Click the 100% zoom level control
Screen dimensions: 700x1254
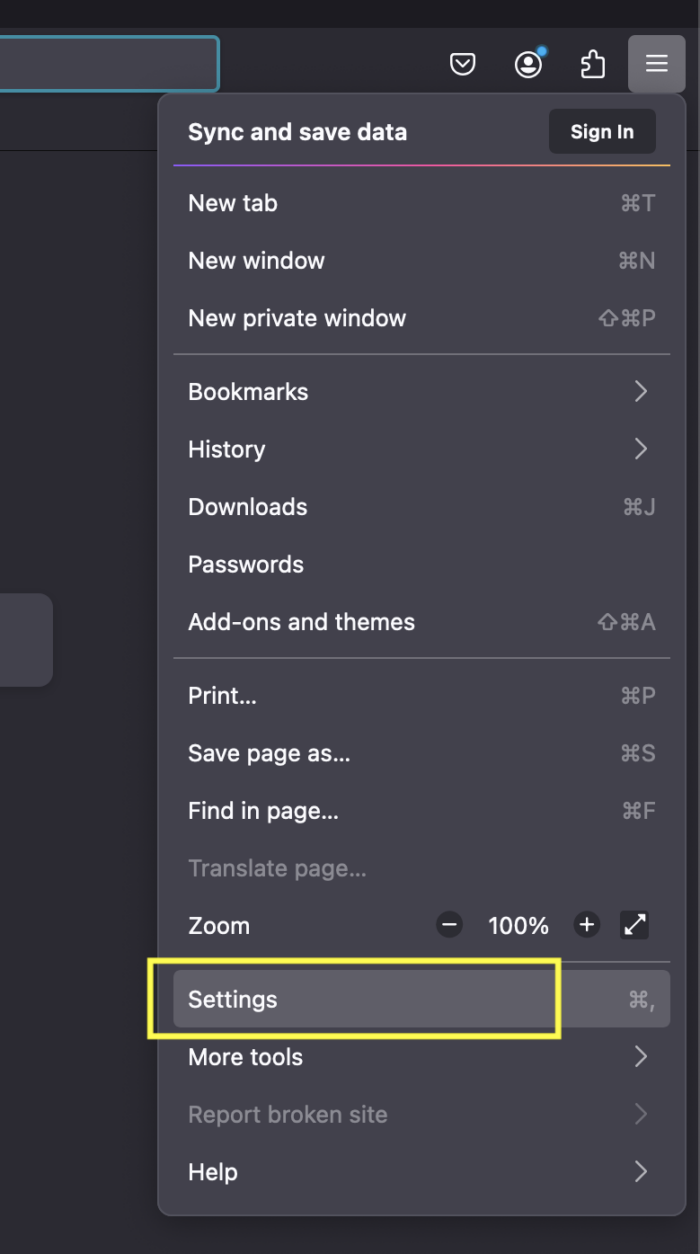(x=518, y=925)
